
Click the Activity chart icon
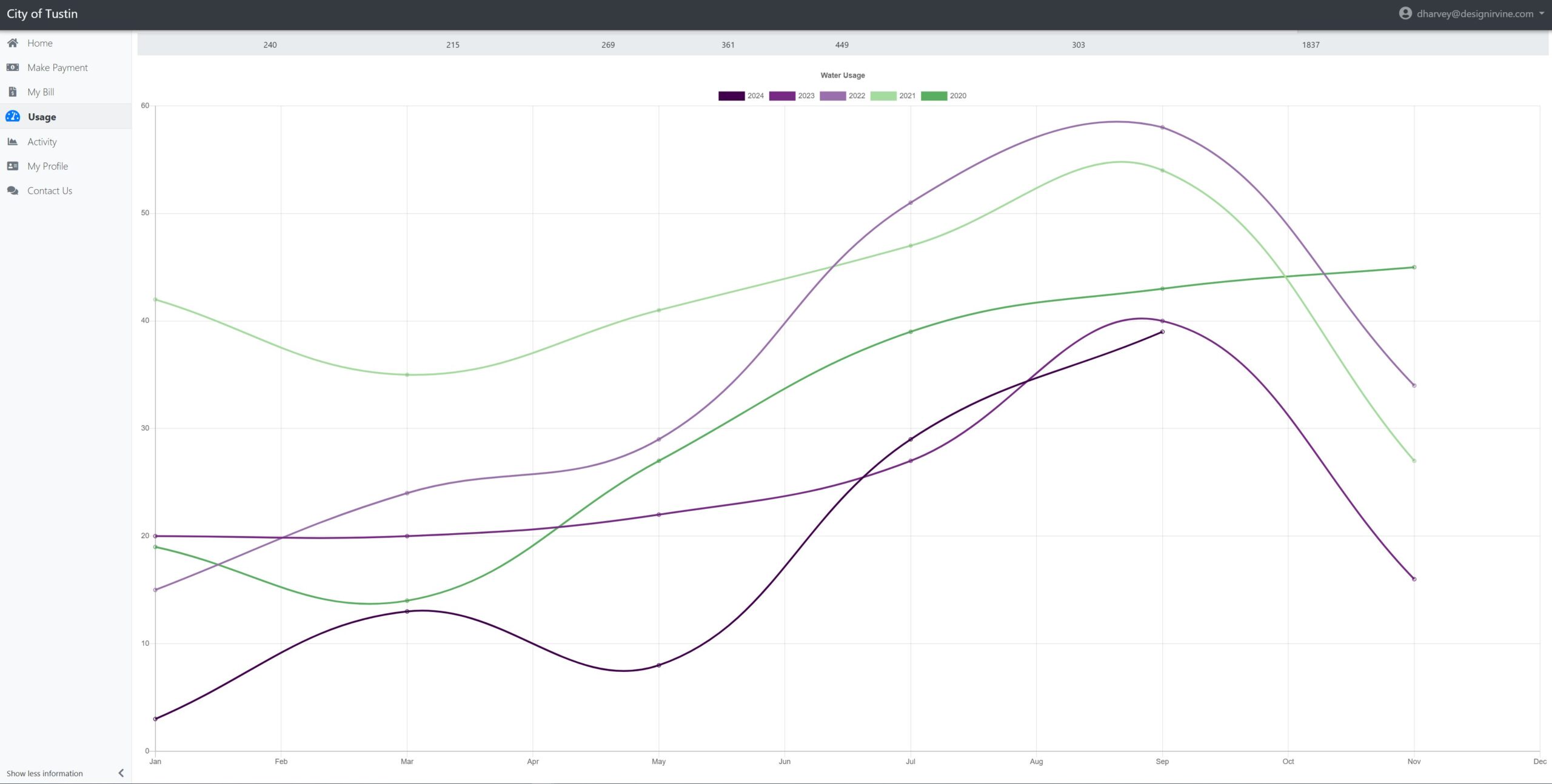[x=12, y=142]
